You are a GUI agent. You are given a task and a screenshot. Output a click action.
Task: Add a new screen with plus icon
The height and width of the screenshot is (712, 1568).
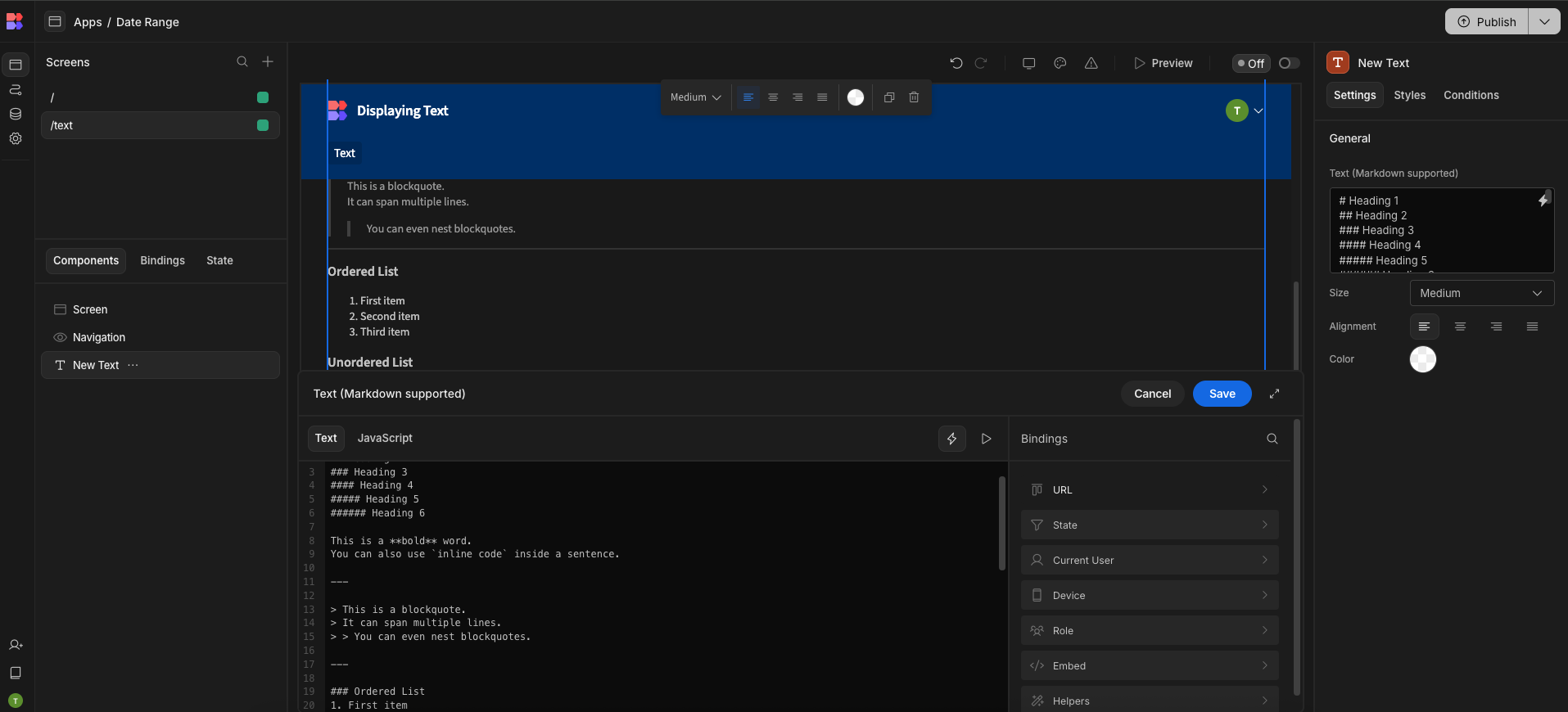pos(268,61)
